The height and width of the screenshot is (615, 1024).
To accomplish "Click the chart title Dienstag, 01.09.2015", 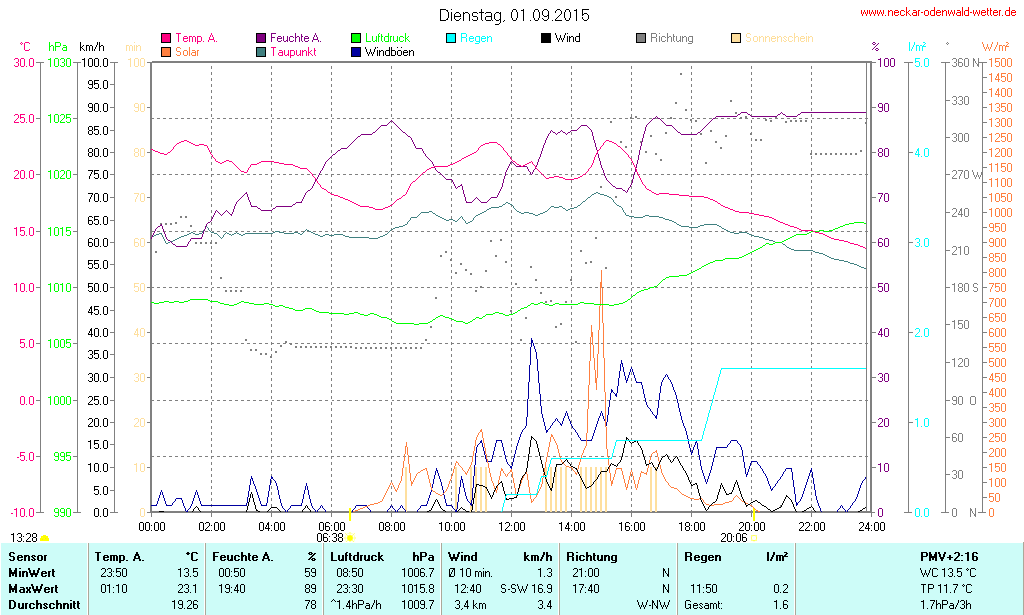I will click(514, 15).
